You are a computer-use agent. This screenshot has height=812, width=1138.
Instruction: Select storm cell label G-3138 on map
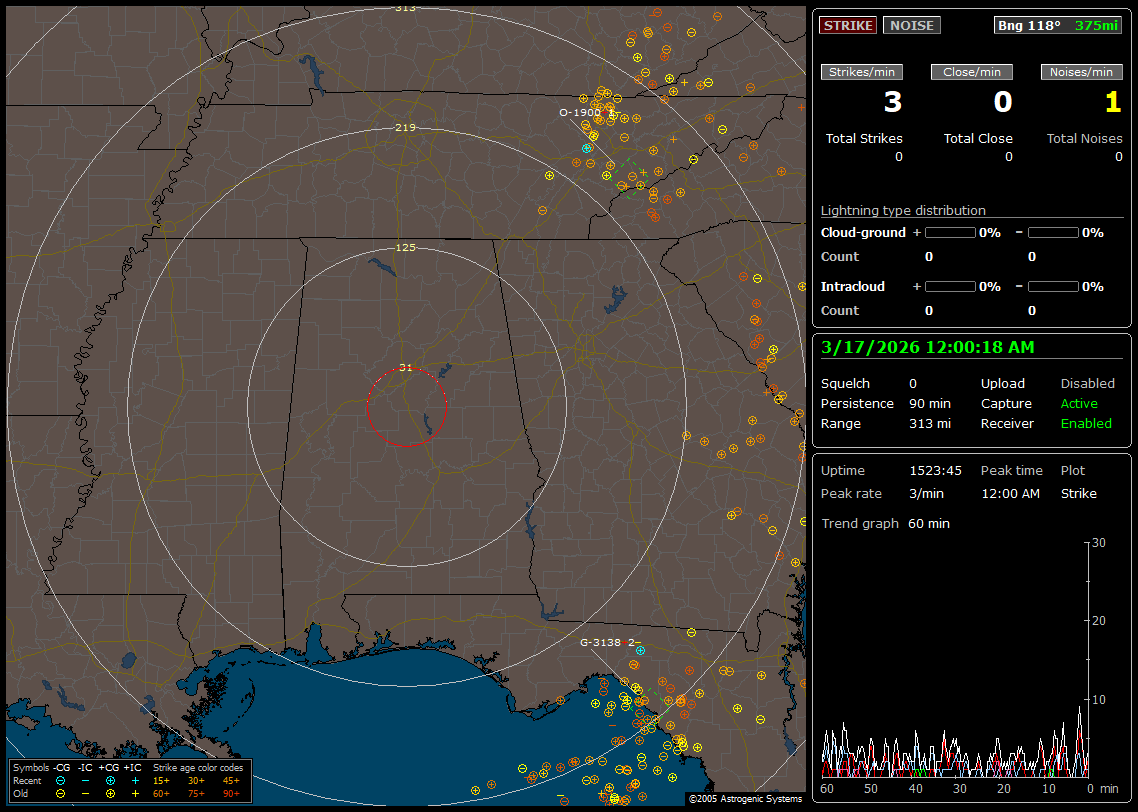coord(601,641)
